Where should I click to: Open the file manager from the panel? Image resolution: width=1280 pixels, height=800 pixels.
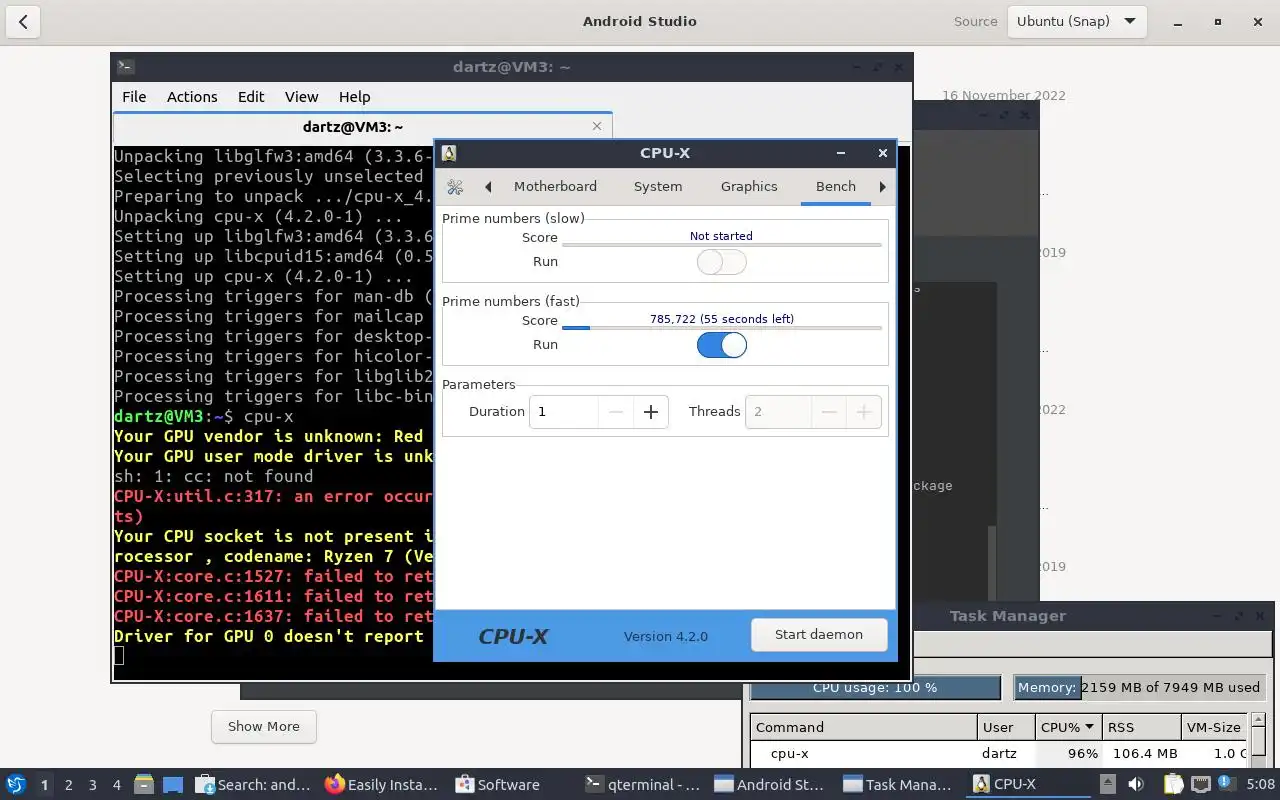(143, 785)
